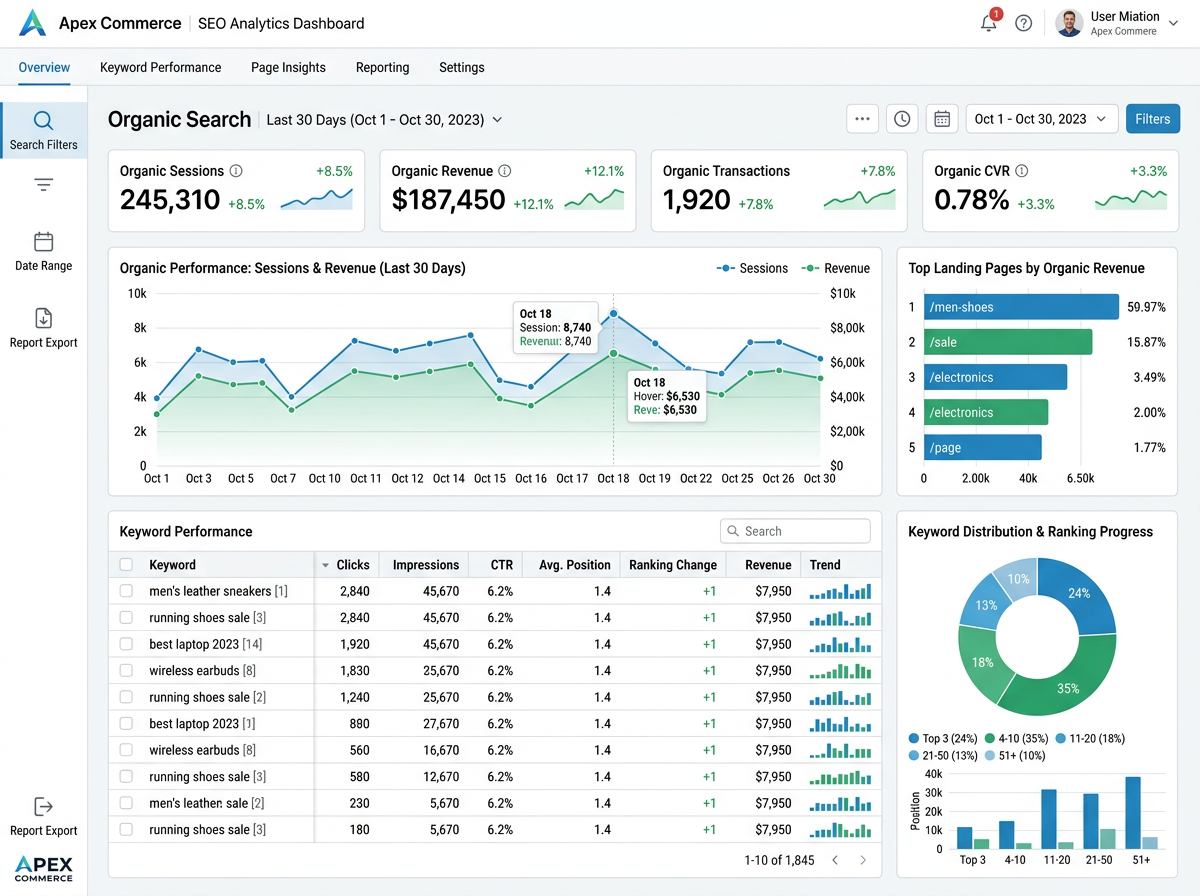Click the 4-10 (35%) legend color dot
The width and height of the screenshot is (1200, 896).
(x=990, y=739)
